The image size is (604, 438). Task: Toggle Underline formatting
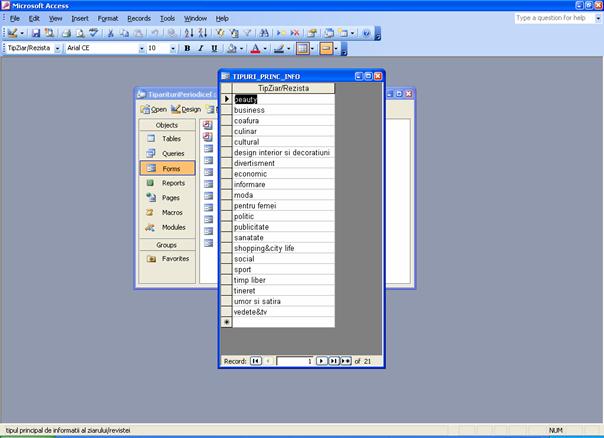pos(213,48)
